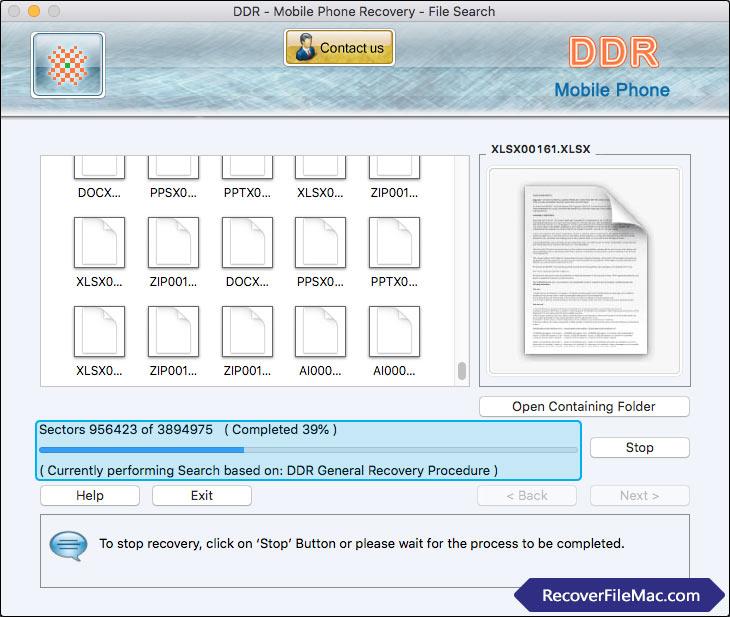Click 'PPTX0...' label followed by XLSX0 label

(247, 193)
